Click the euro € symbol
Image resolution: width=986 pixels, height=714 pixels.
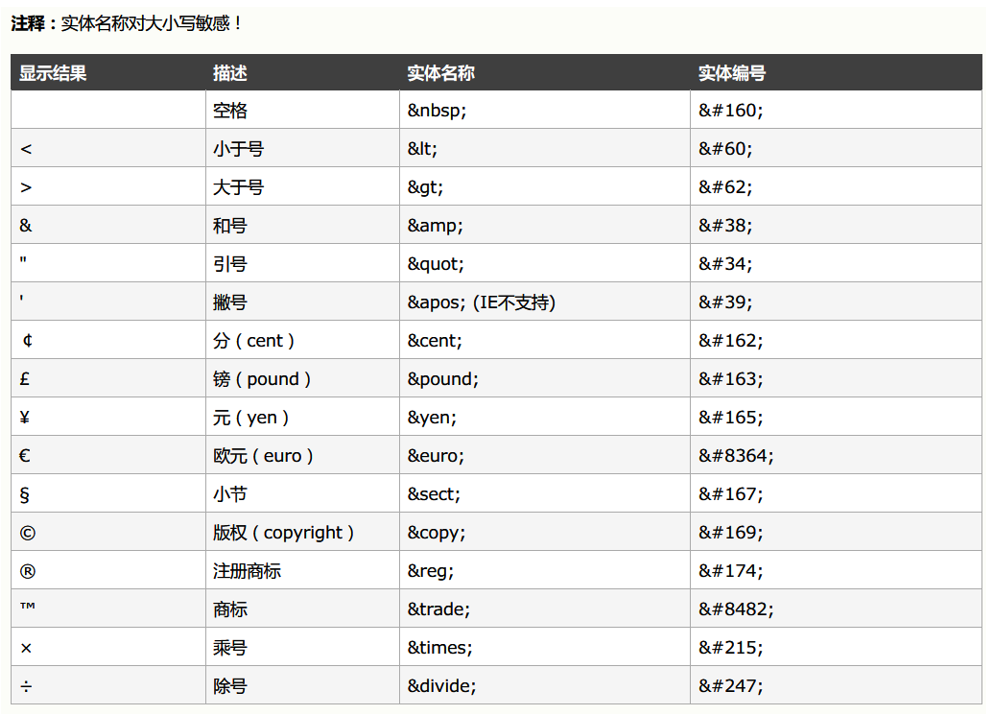25,455
